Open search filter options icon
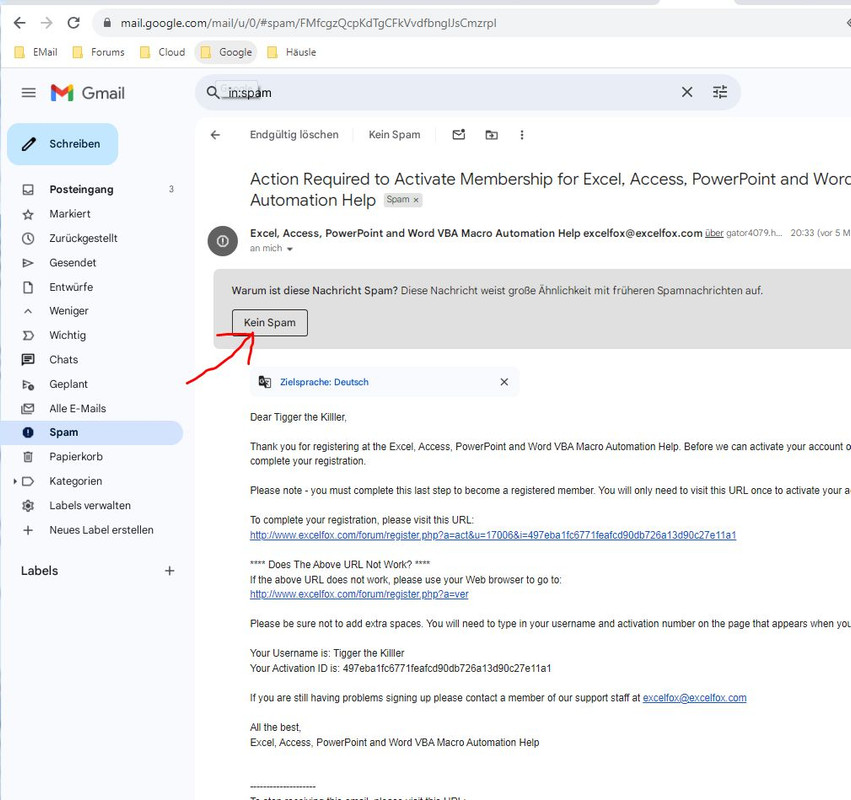 coord(720,92)
